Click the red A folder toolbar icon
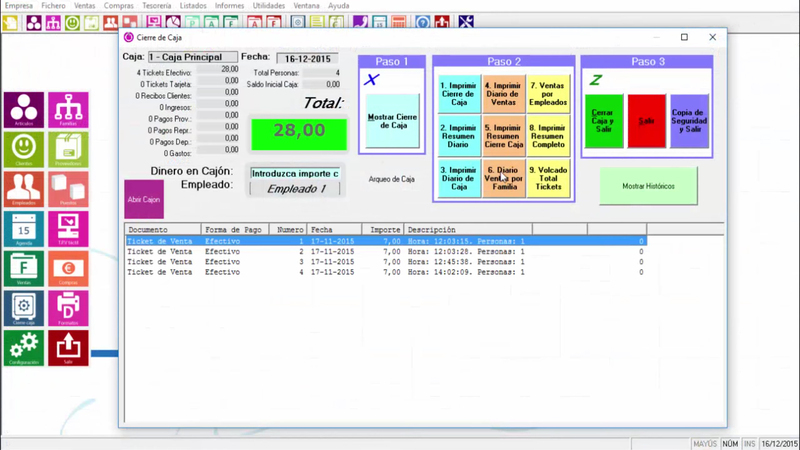The width and height of the screenshot is (800, 450). tap(255, 22)
